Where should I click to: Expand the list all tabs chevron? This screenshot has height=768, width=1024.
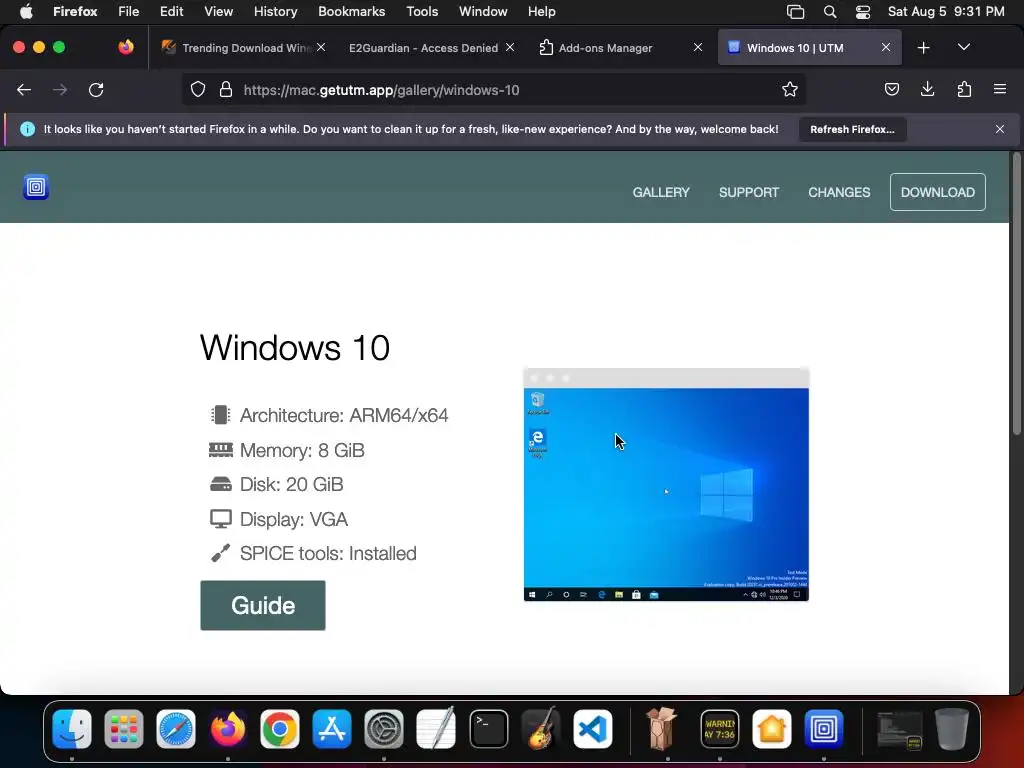pos(964,47)
